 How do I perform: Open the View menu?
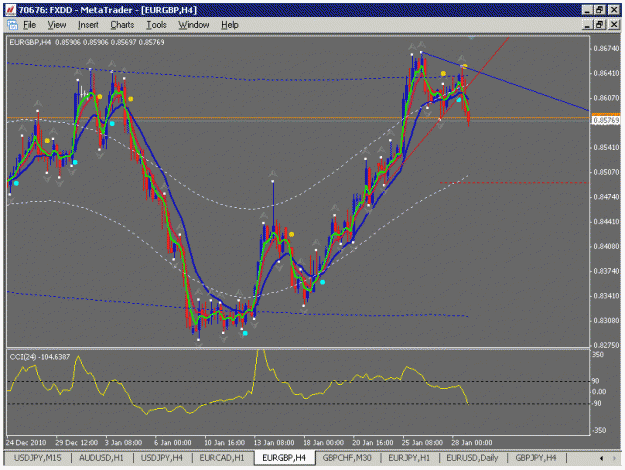[57, 25]
